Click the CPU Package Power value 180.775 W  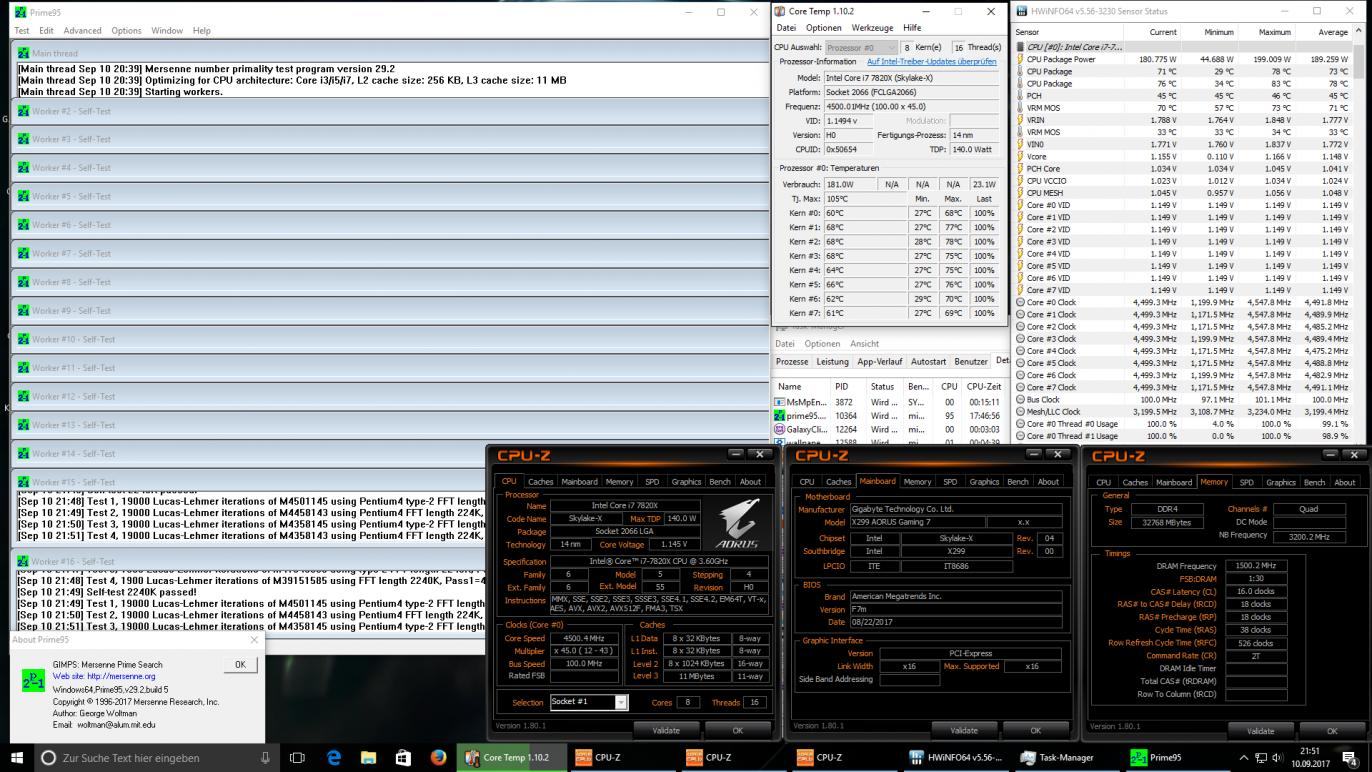pyautogui.click(x=1157, y=60)
